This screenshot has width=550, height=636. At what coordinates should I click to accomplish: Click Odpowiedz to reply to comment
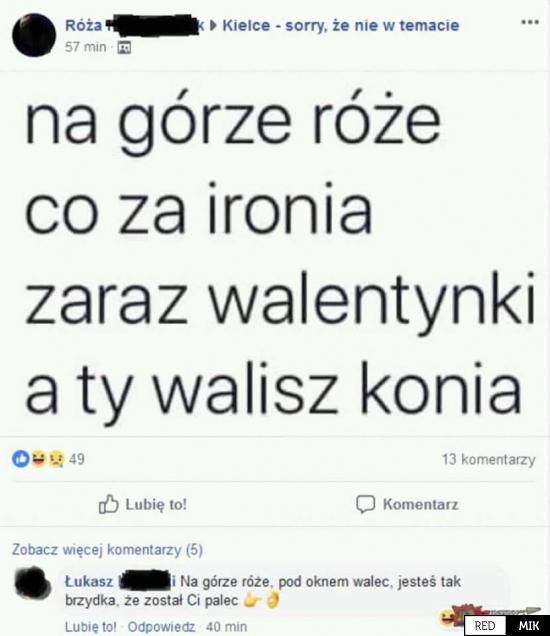(x=161, y=627)
